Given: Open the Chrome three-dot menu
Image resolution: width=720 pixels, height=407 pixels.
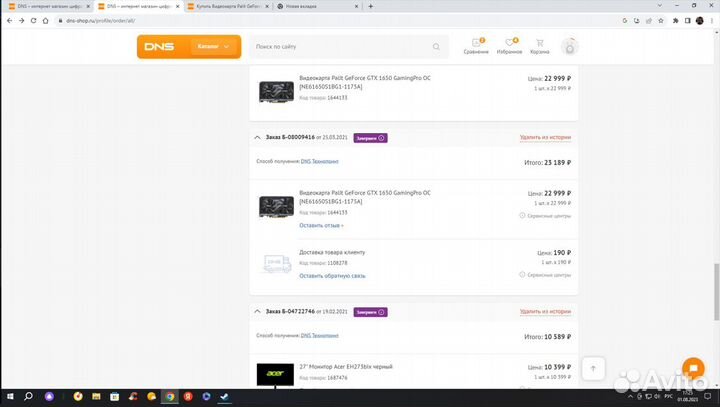Looking at the screenshot, I should 712,21.
